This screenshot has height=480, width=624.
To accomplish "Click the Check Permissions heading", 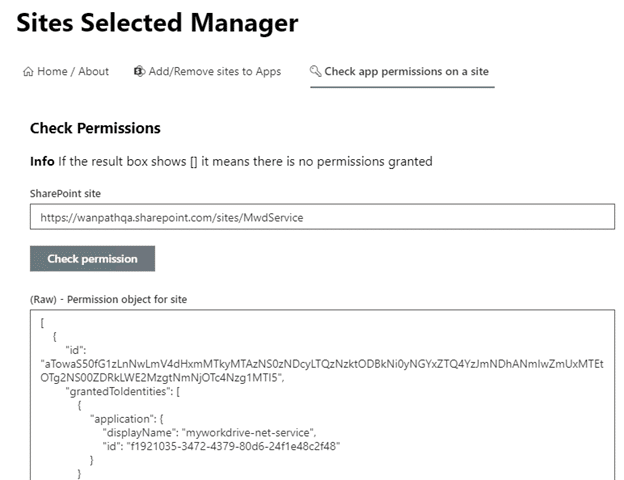I will click(x=95, y=128).
